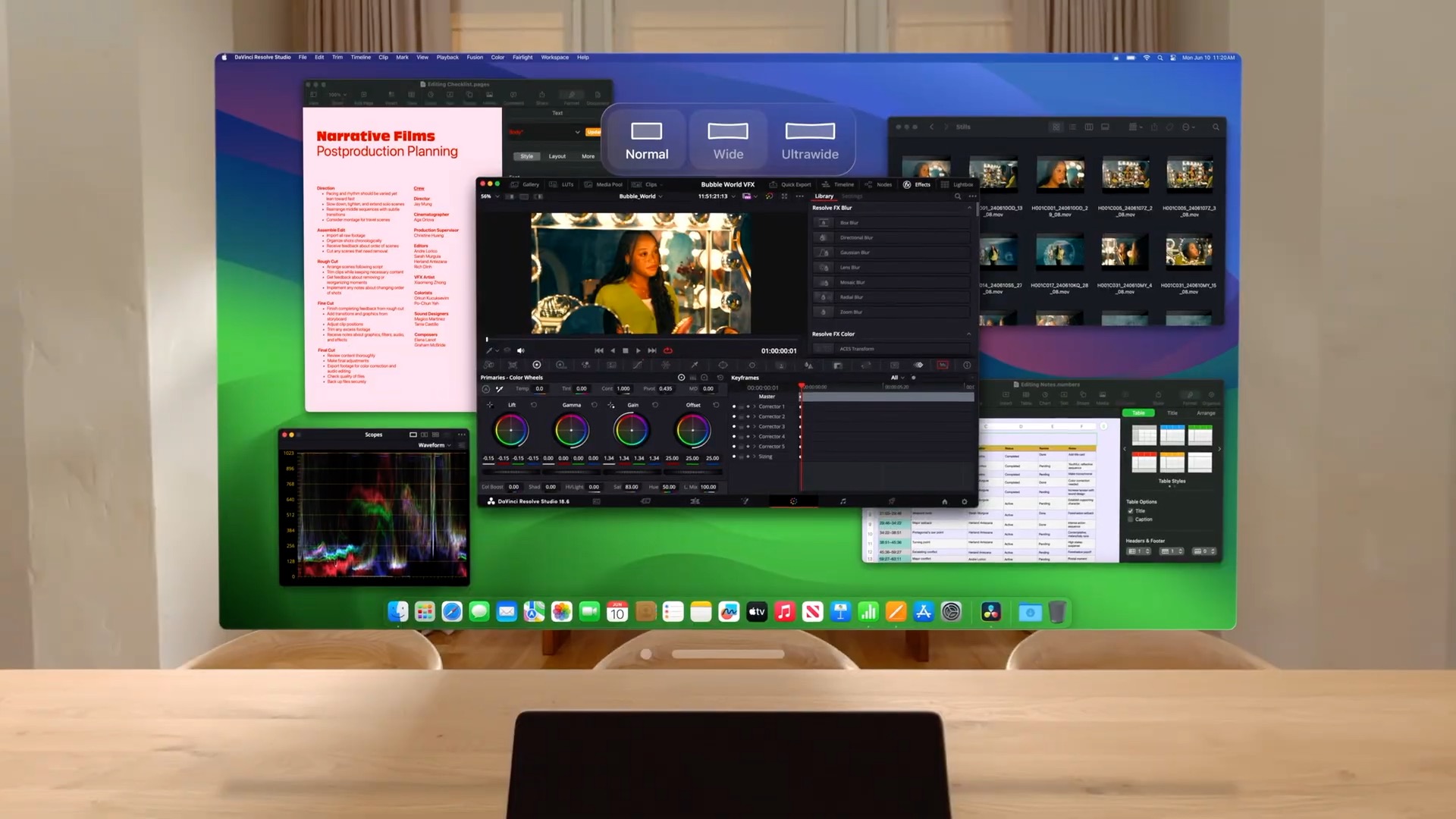Open DaVinci Resolve from the Dock
Screen dimensions: 1456x819
(990, 612)
